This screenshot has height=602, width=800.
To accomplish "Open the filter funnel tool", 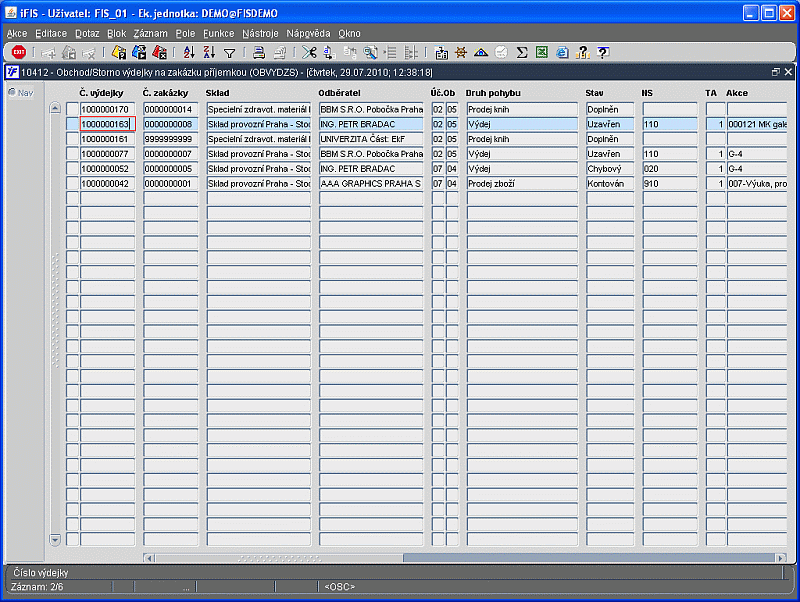I will [x=230, y=53].
